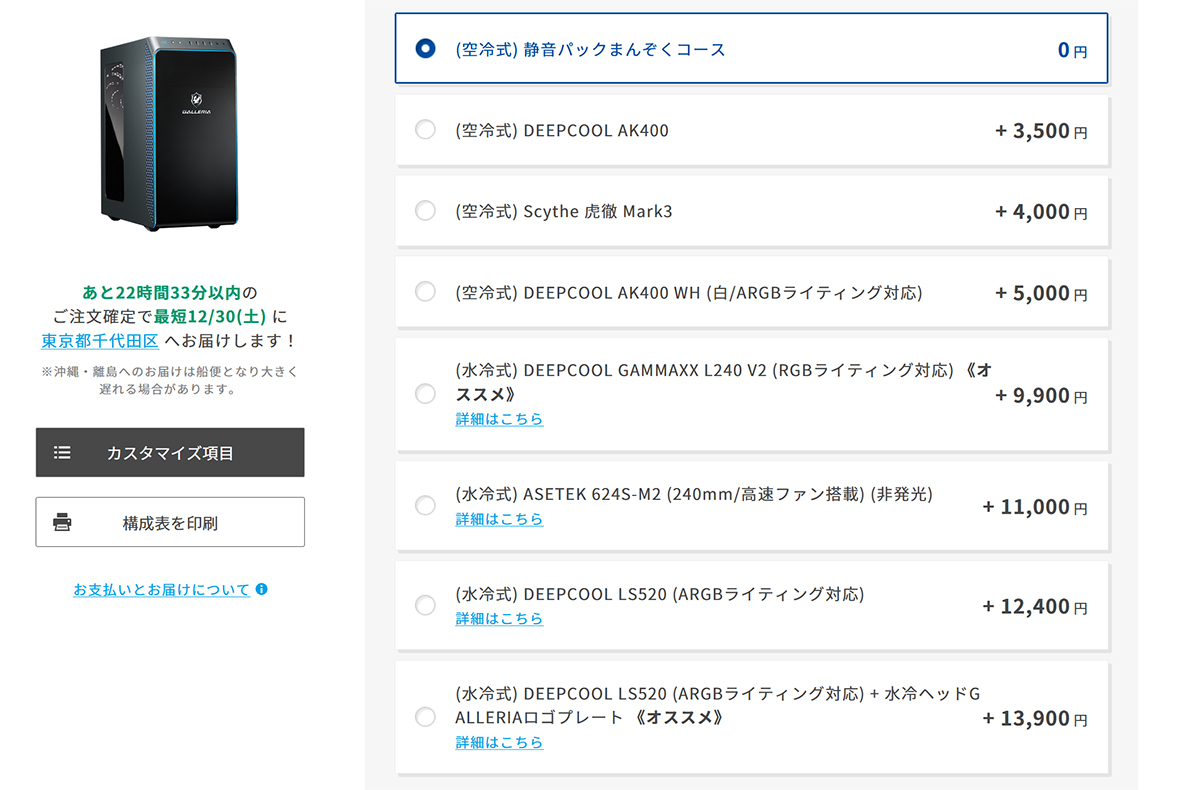Open 詳細はこちら link under ASETEK 624S-M2

click(x=499, y=519)
